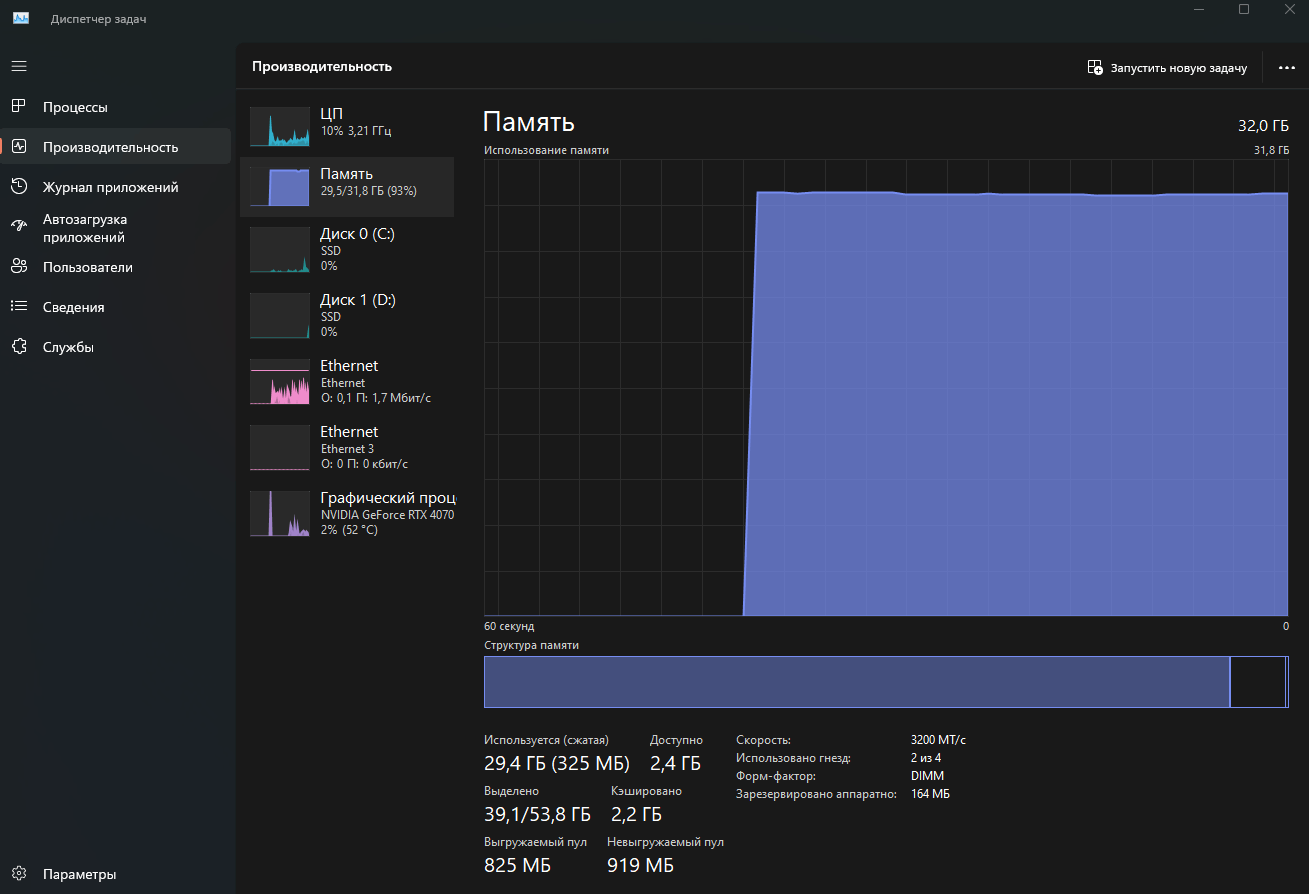The image size is (1309, 894).
Task: Select the Производительность sidebar icon
Action: [x=19, y=146]
